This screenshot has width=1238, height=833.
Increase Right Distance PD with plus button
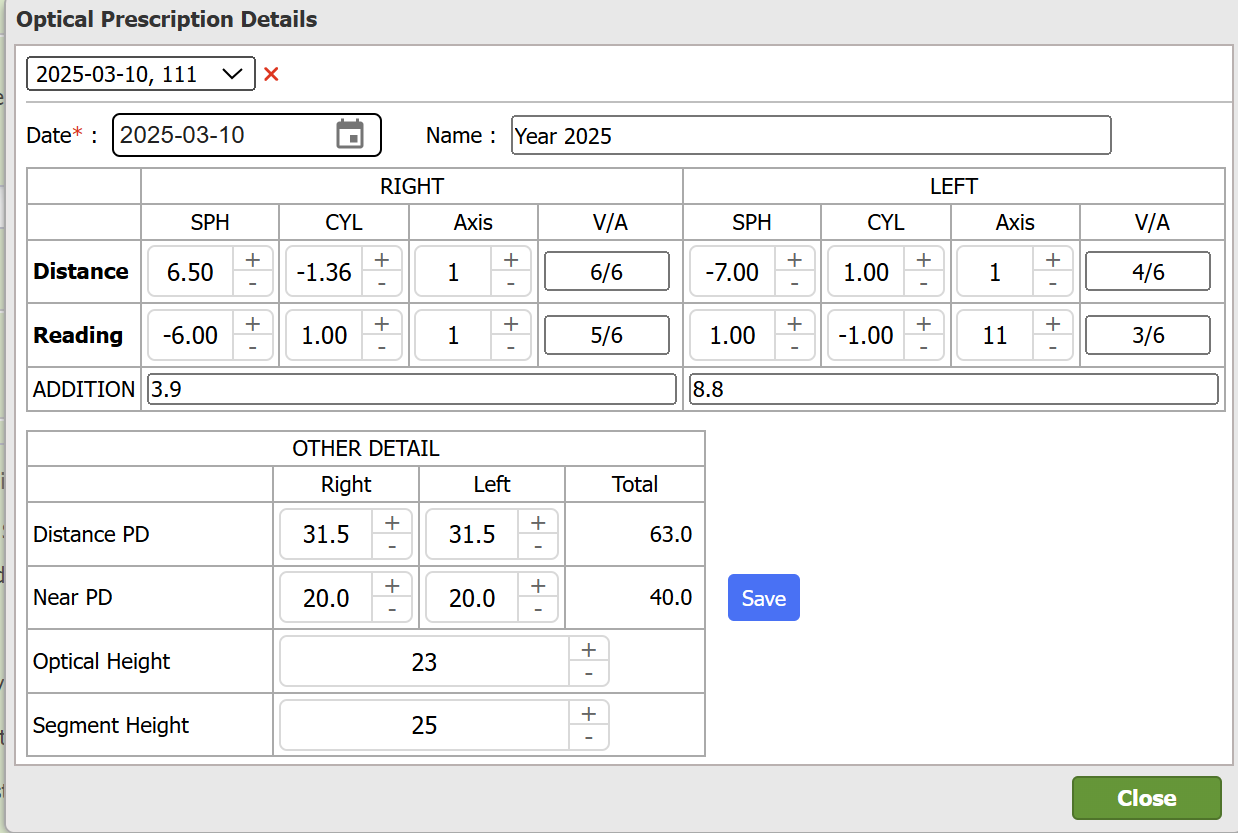[x=392, y=523]
